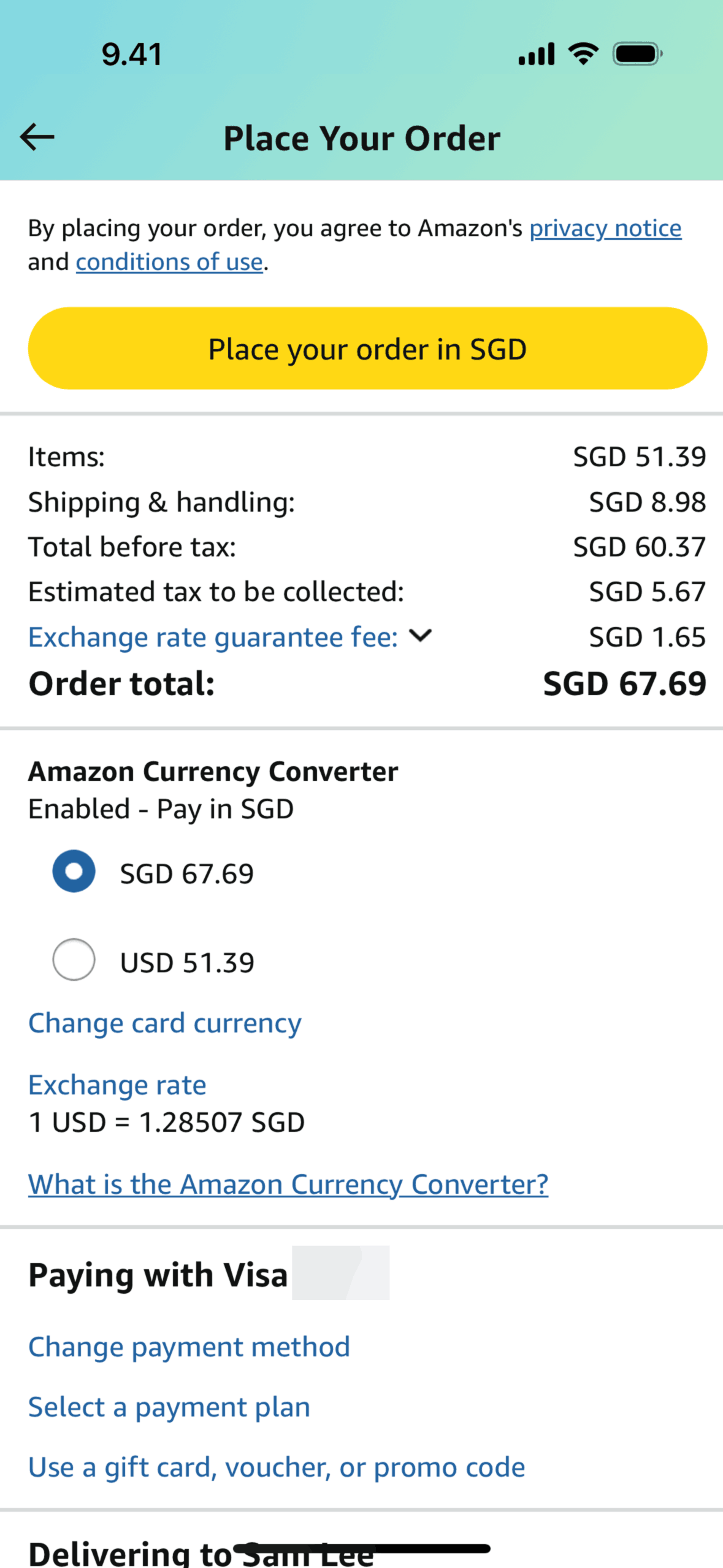The image size is (723, 1568).
Task: Open What is the Amazon Currency Converter?
Action: [x=288, y=1184]
